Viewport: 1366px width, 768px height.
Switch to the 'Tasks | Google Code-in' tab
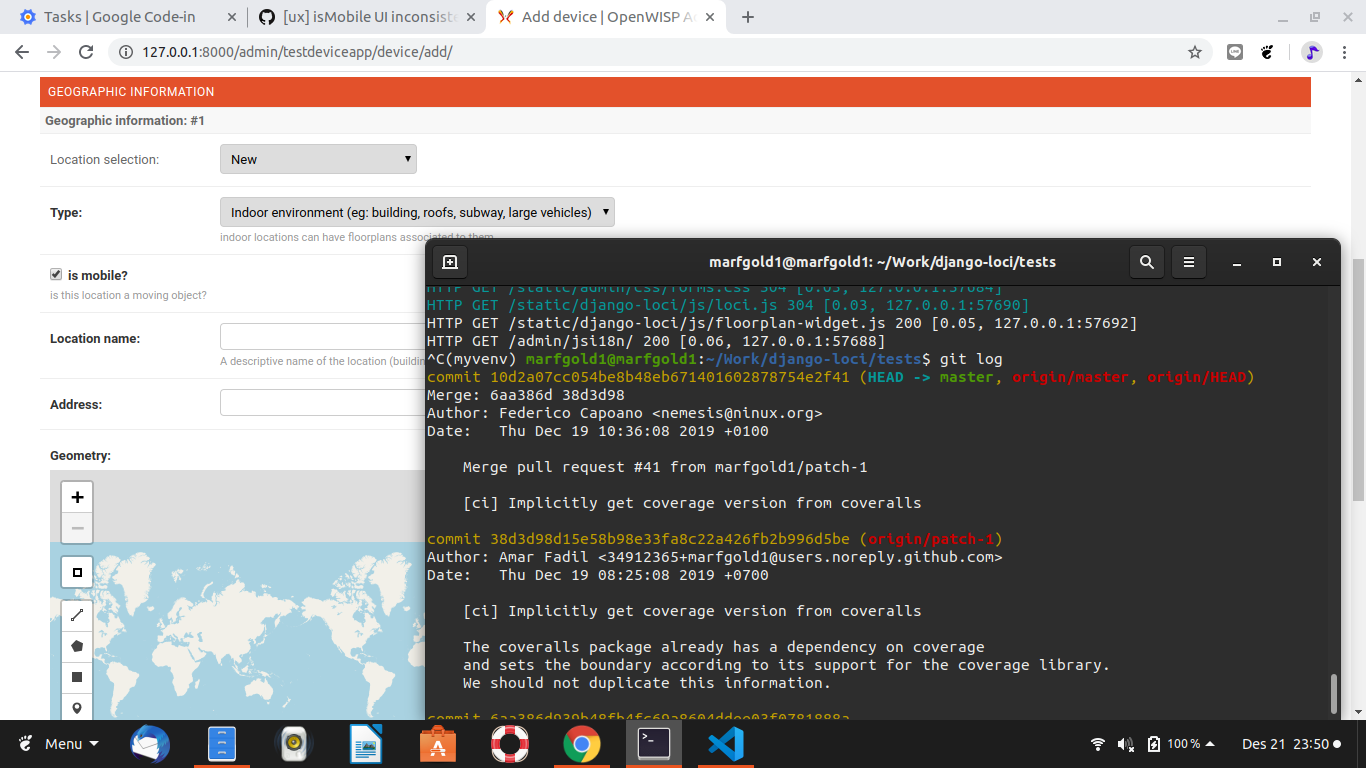click(x=120, y=16)
